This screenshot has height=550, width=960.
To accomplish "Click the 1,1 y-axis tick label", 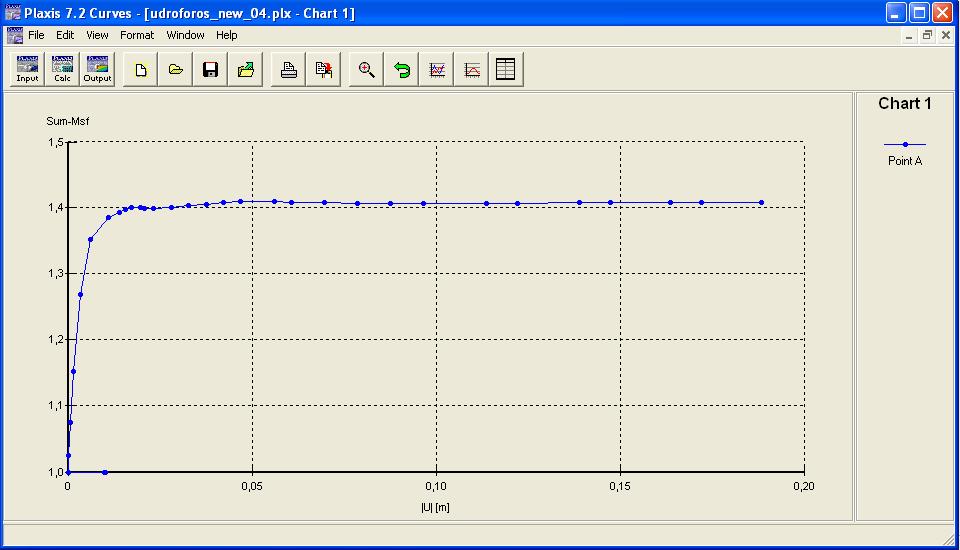I will point(56,405).
